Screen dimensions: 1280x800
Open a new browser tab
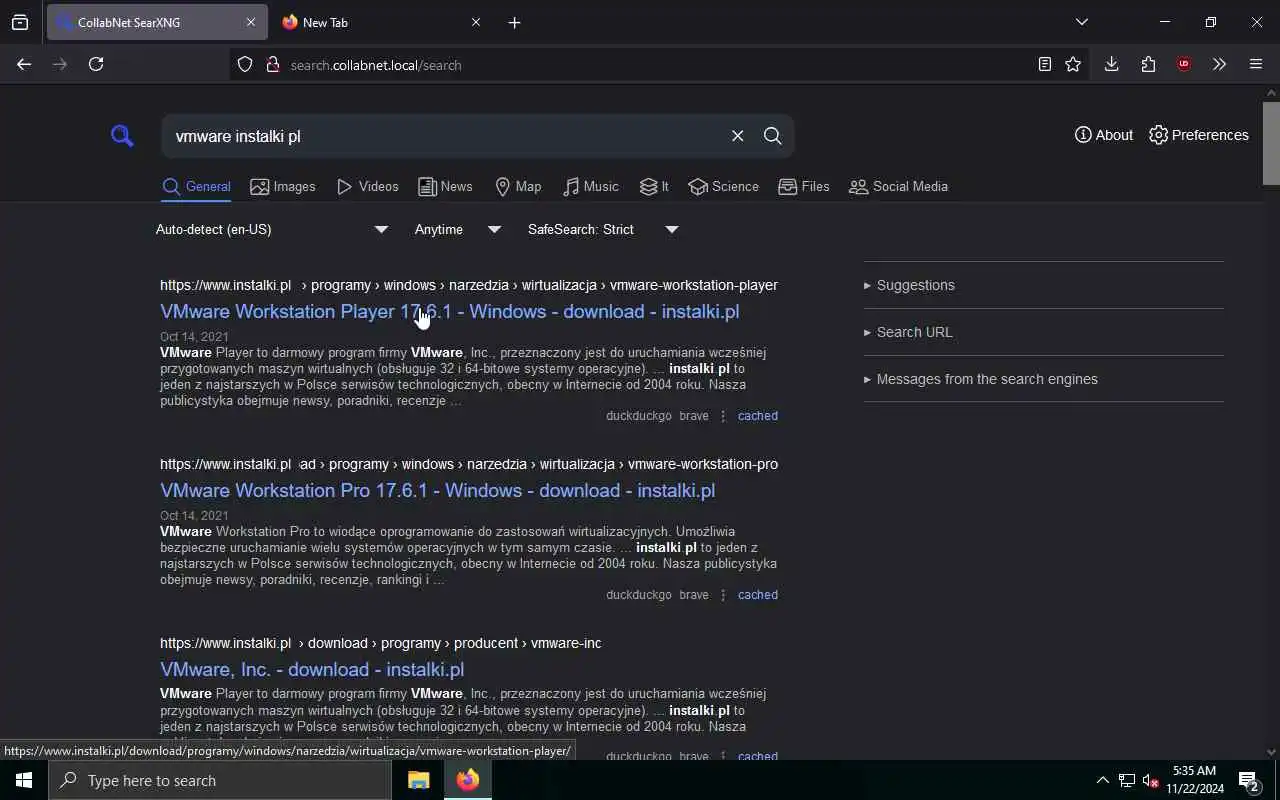[x=514, y=22]
